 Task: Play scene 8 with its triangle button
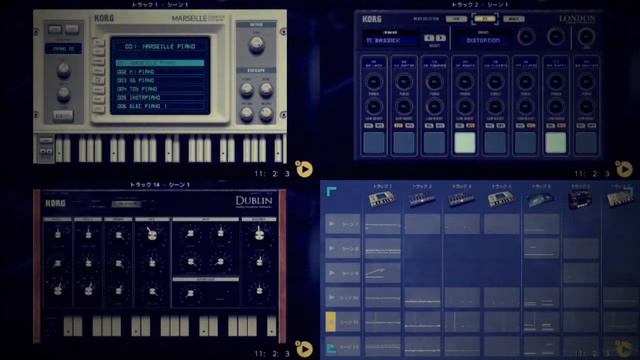[x=332, y=248]
